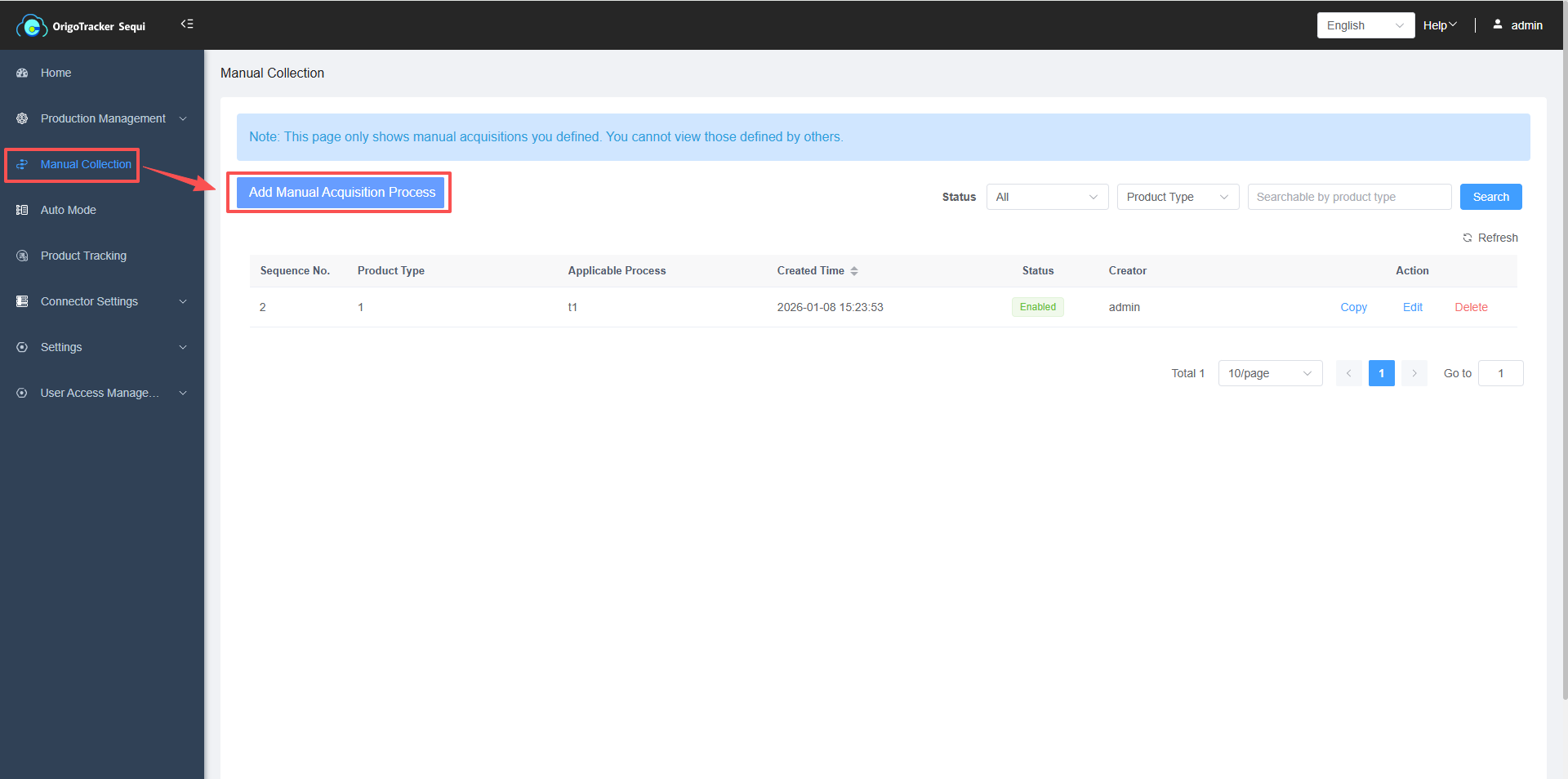Click the Auto Mode sidebar icon
1568x779 pixels.
point(22,210)
